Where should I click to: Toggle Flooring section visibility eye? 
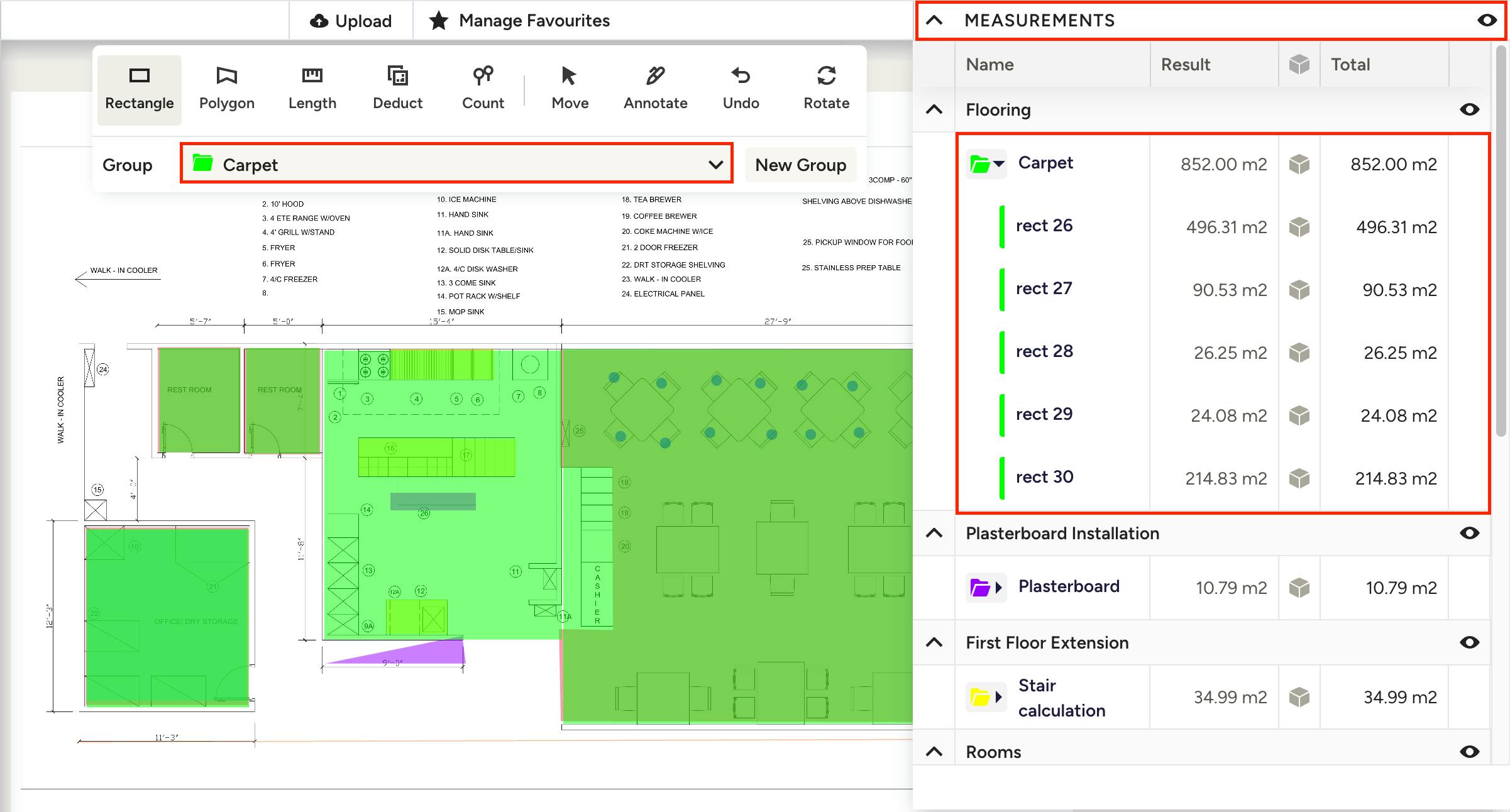1469,110
